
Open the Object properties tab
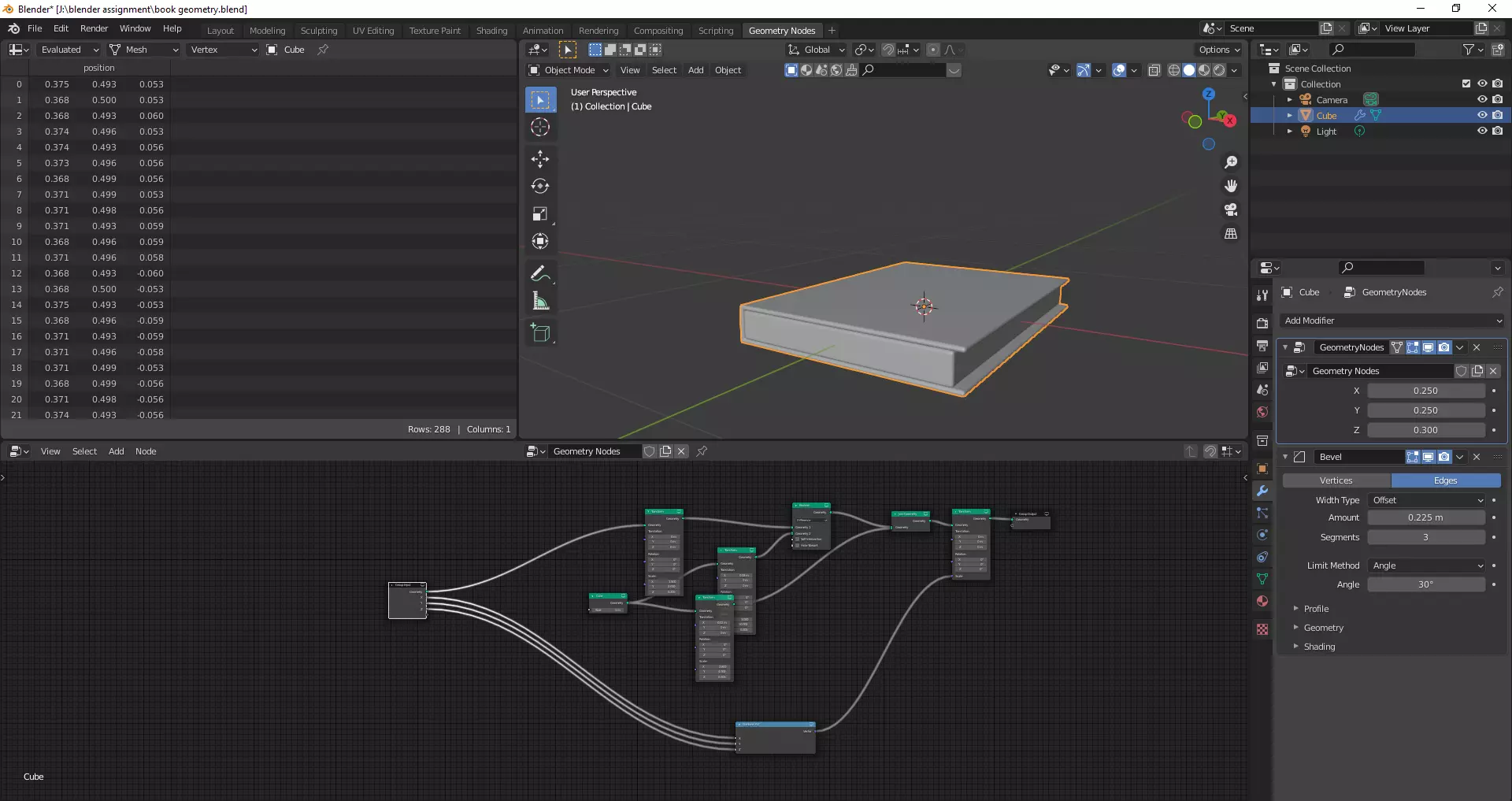tap(1262, 469)
